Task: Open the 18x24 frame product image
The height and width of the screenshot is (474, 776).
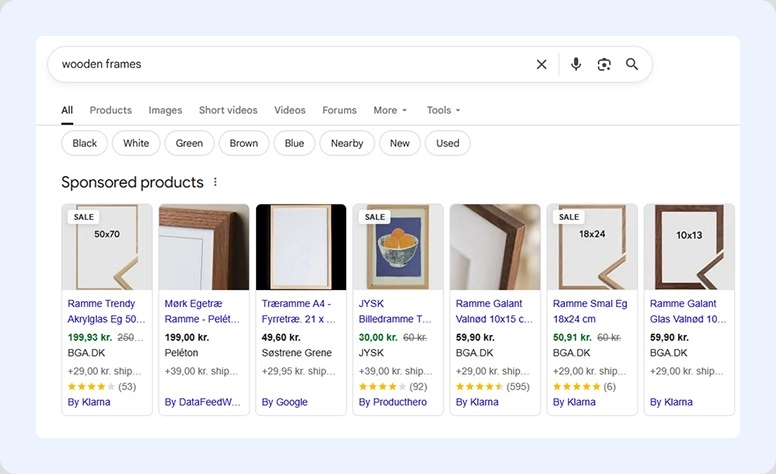Action: [592, 247]
